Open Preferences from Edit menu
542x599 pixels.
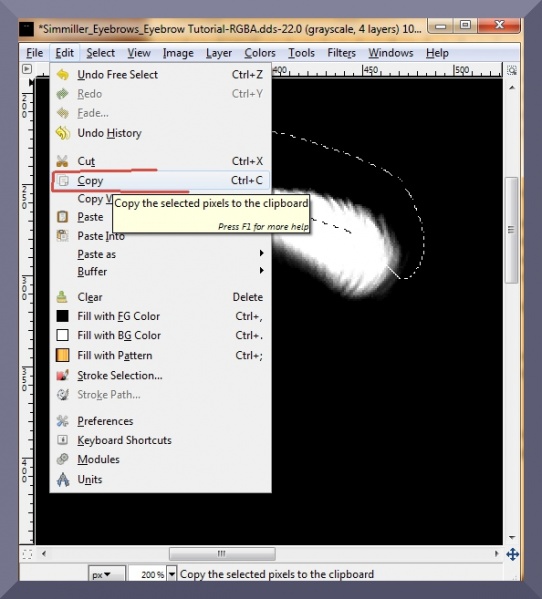coord(160,421)
